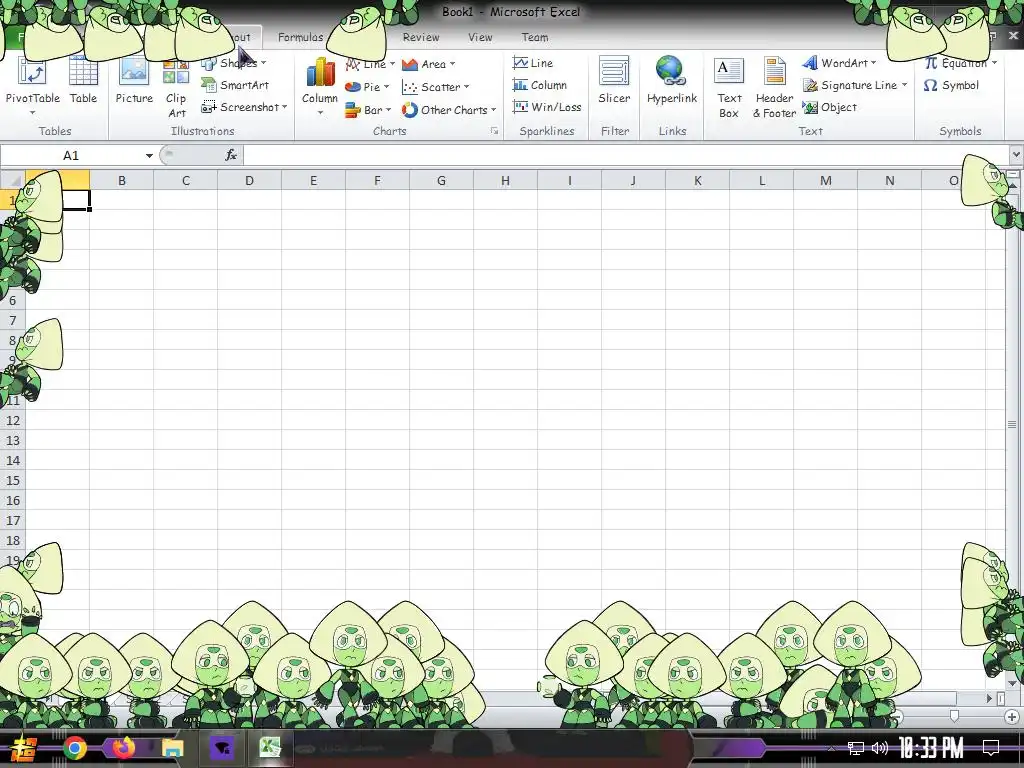The height and width of the screenshot is (768, 1024).
Task: Switch to the Formulas tab
Action: tap(300, 37)
